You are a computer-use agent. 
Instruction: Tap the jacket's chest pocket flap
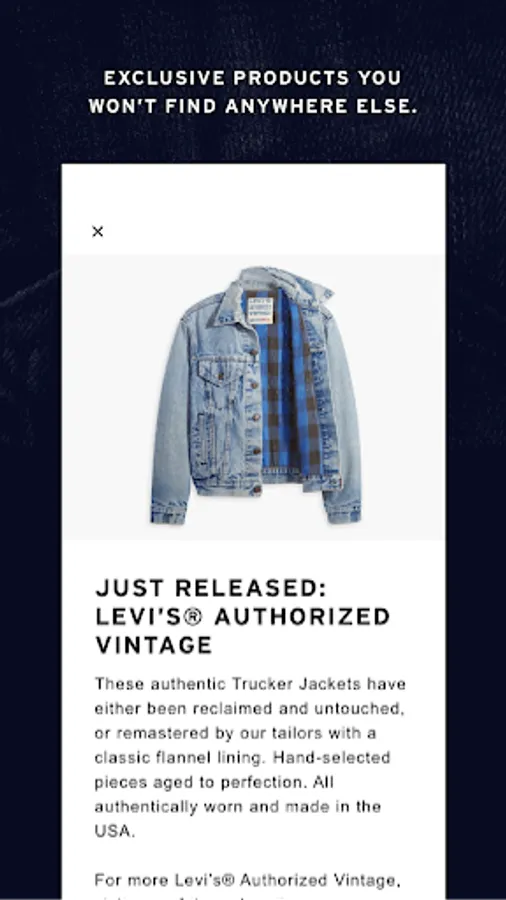pos(217,368)
